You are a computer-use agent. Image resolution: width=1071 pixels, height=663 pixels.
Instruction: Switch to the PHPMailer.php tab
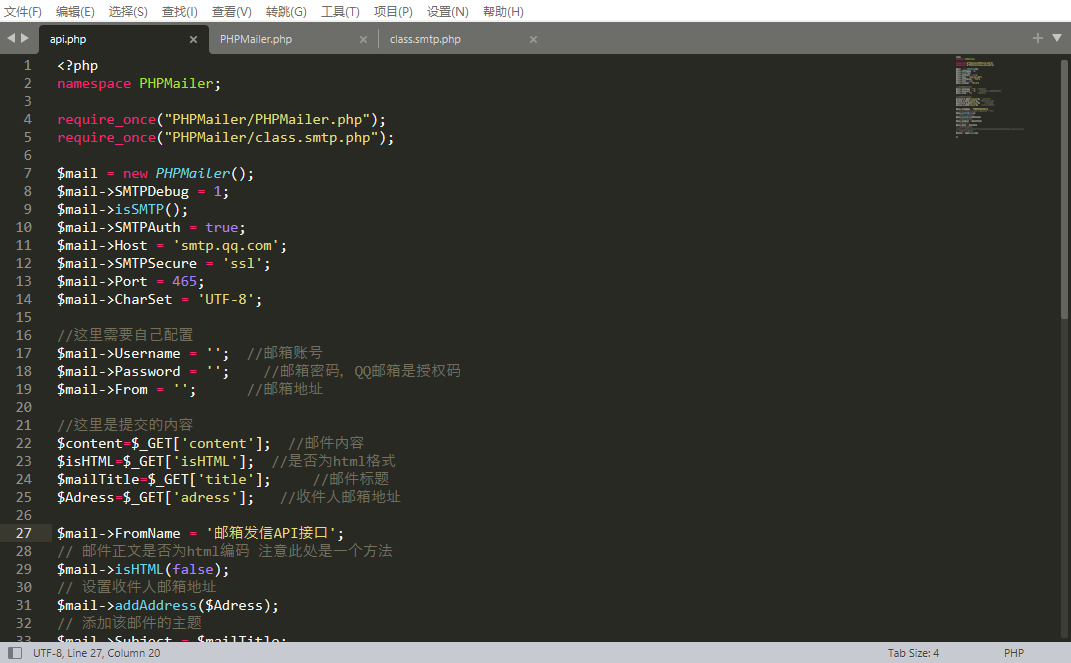256,39
